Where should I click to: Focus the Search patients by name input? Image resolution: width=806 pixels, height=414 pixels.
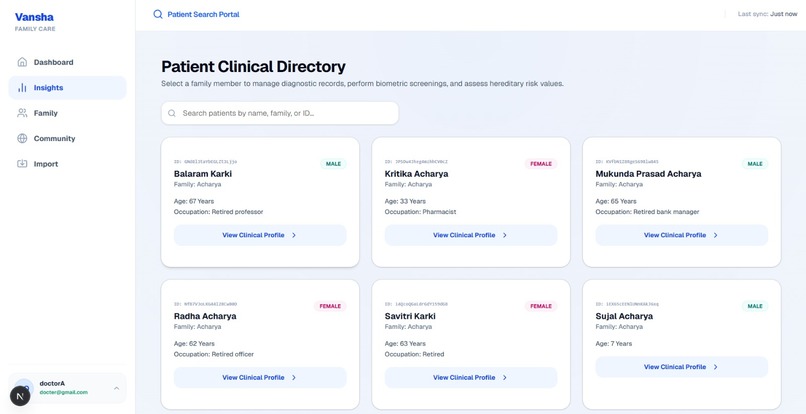[x=280, y=113]
